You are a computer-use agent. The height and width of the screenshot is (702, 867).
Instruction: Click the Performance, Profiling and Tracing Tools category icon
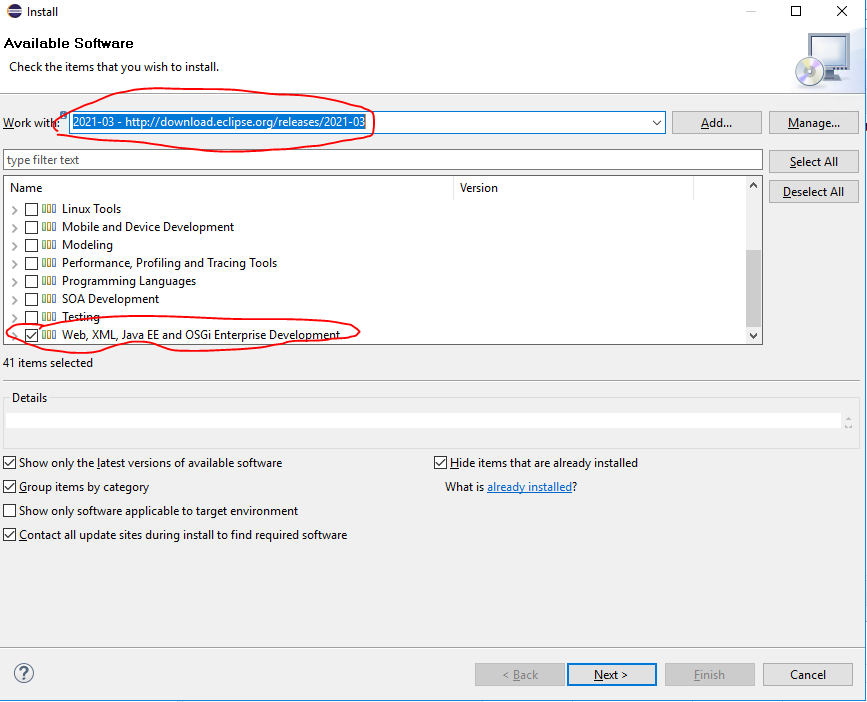point(49,263)
